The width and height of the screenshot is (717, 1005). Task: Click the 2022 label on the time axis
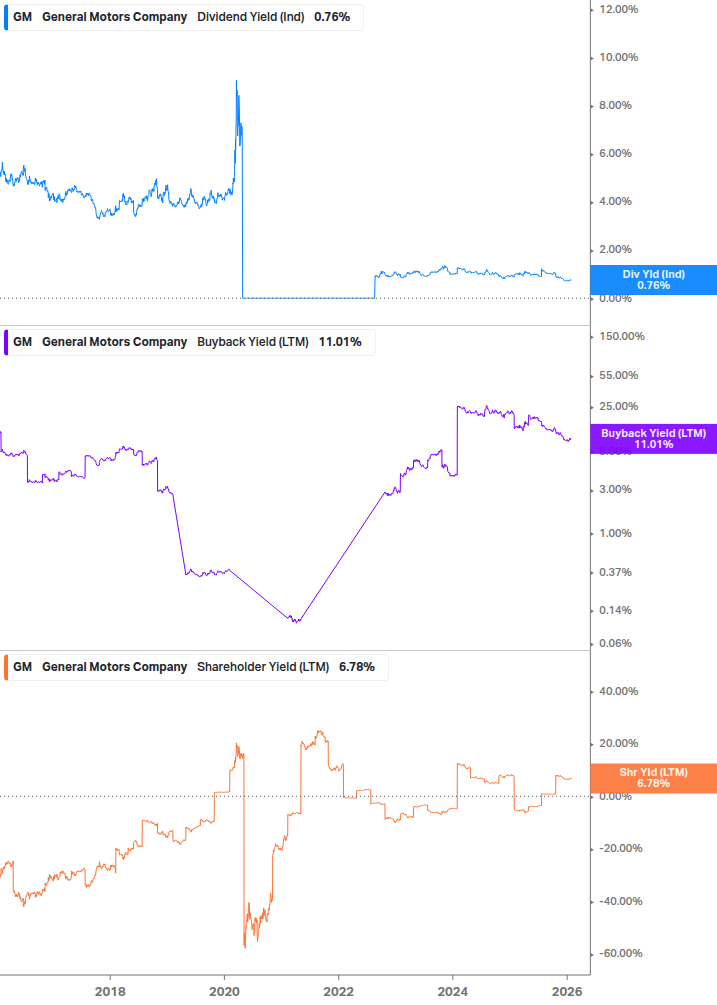pos(339,993)
